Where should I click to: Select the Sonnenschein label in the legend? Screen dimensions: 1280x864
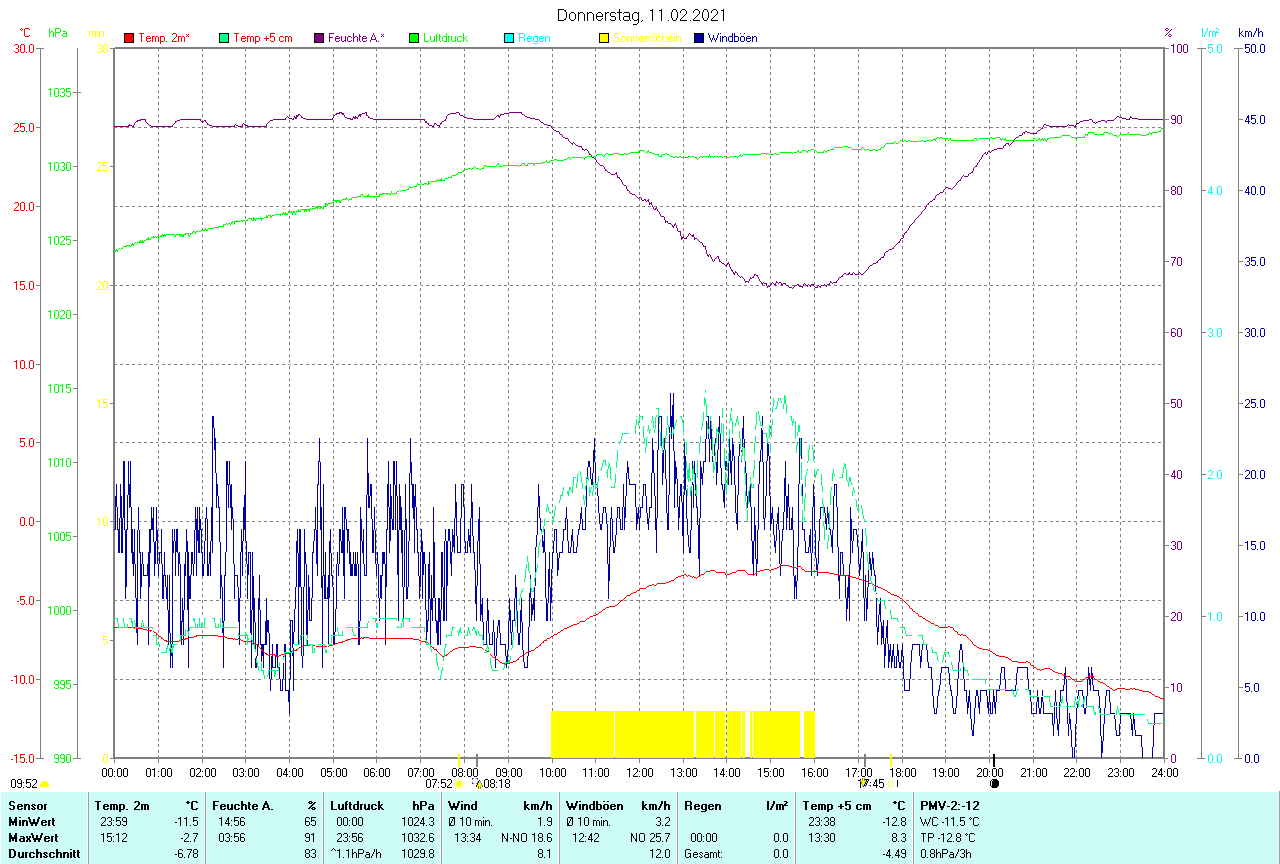coord(647,38)
